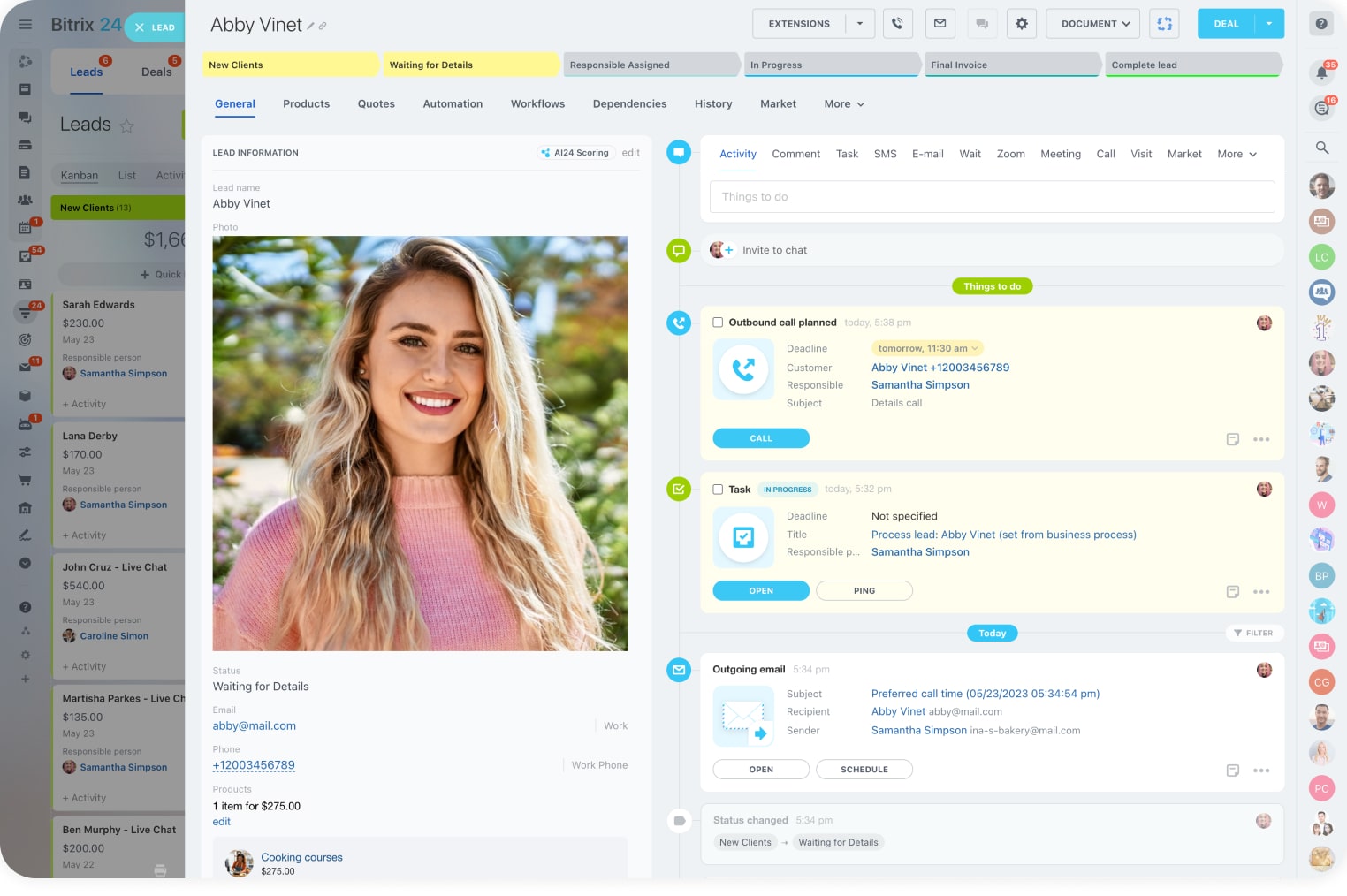Select the Final Invoice stage in progress bar
Screen dimensions: 1347x896
click(x=1010, y=65)
